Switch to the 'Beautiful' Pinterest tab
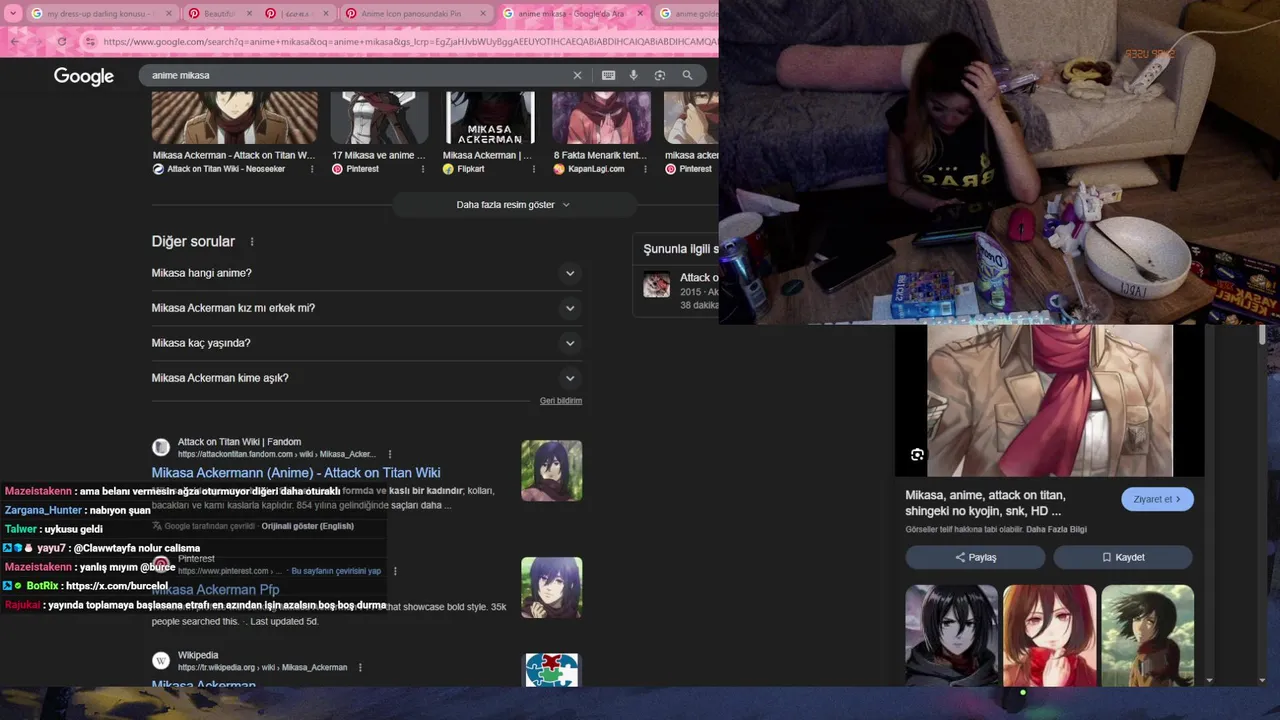1280x720 pixels. click(x=218, y=14)
